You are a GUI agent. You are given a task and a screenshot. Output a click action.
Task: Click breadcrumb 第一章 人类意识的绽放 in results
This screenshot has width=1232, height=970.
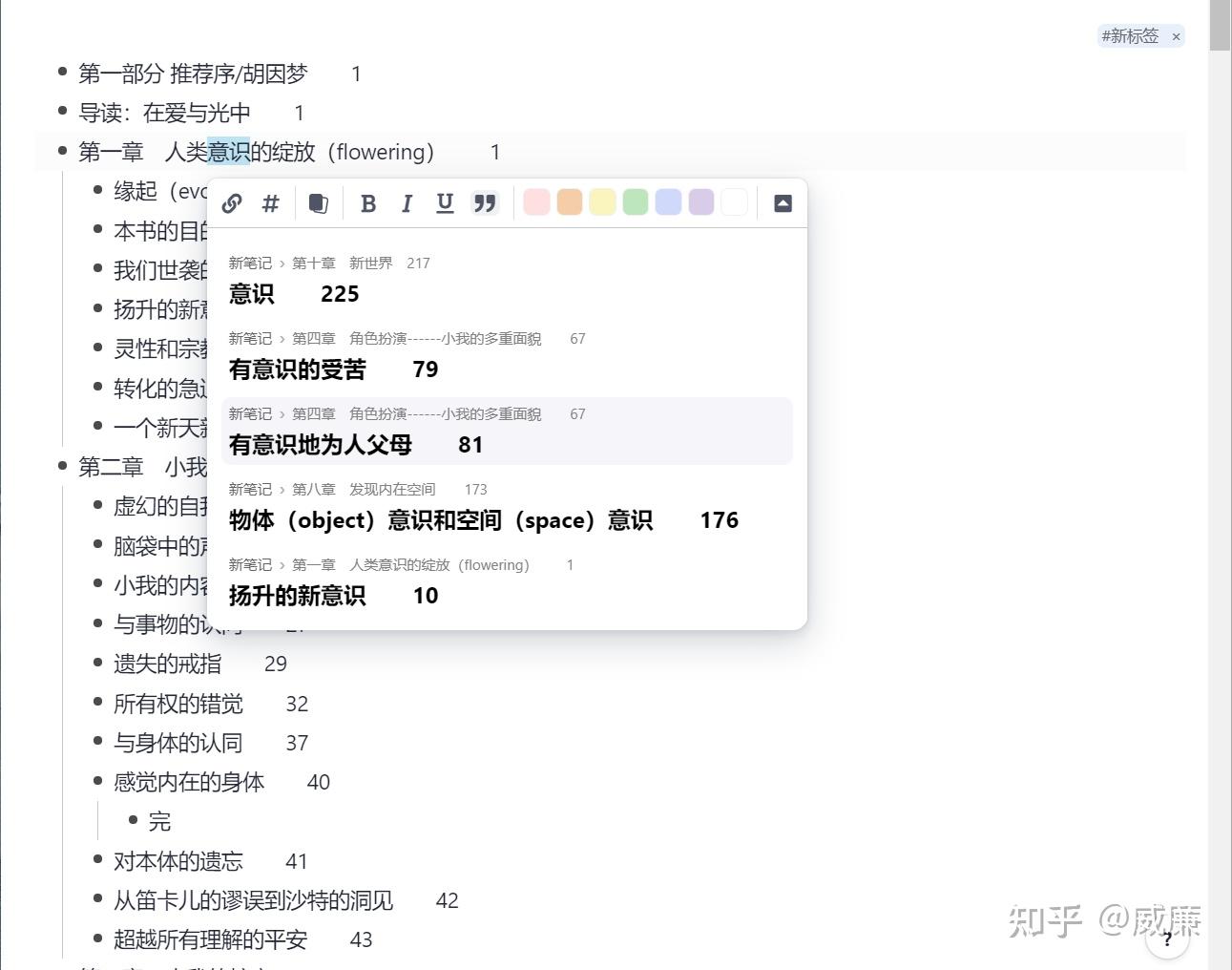432,565
